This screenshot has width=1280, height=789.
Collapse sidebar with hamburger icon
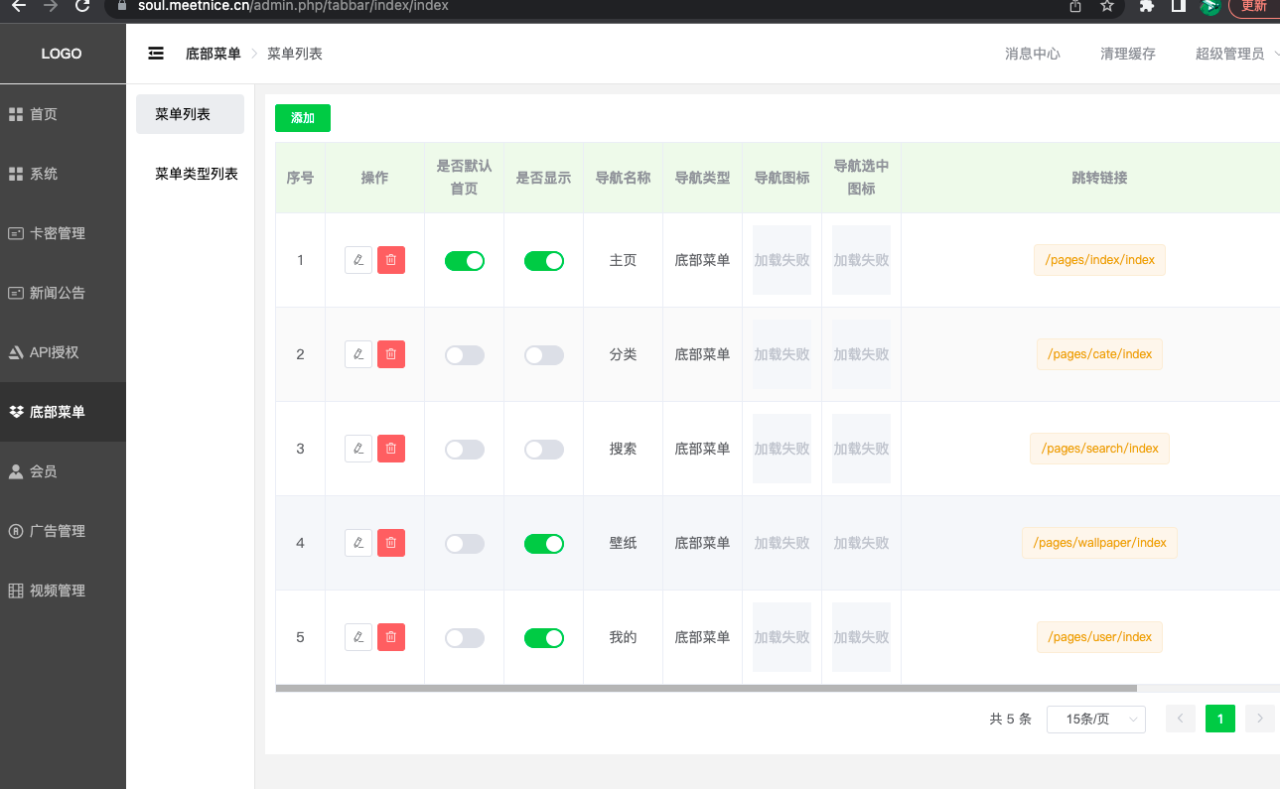[156, 53]
